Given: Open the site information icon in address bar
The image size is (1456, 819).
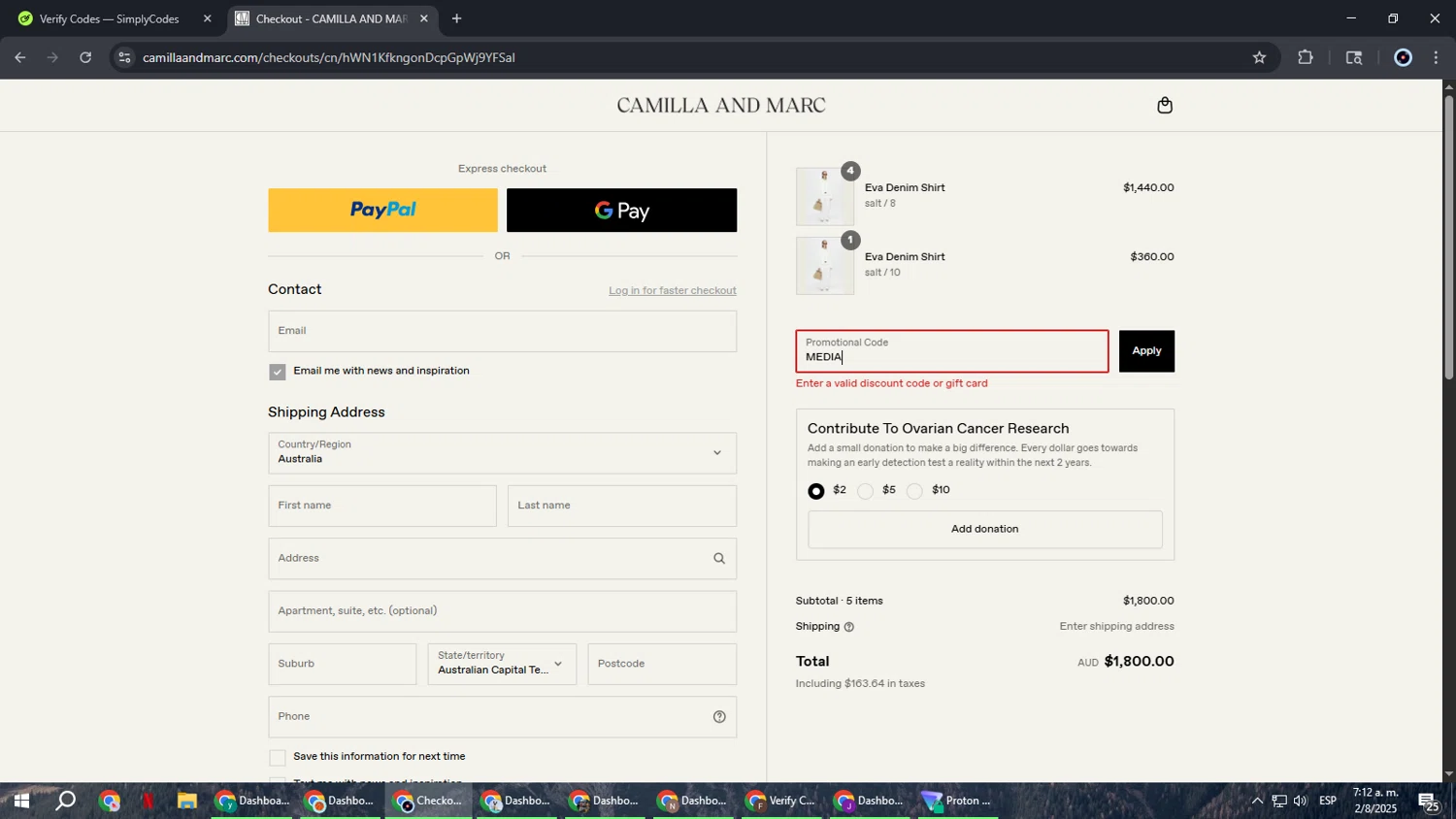Looking at the screenshot, I should click(x=123, y=57).
